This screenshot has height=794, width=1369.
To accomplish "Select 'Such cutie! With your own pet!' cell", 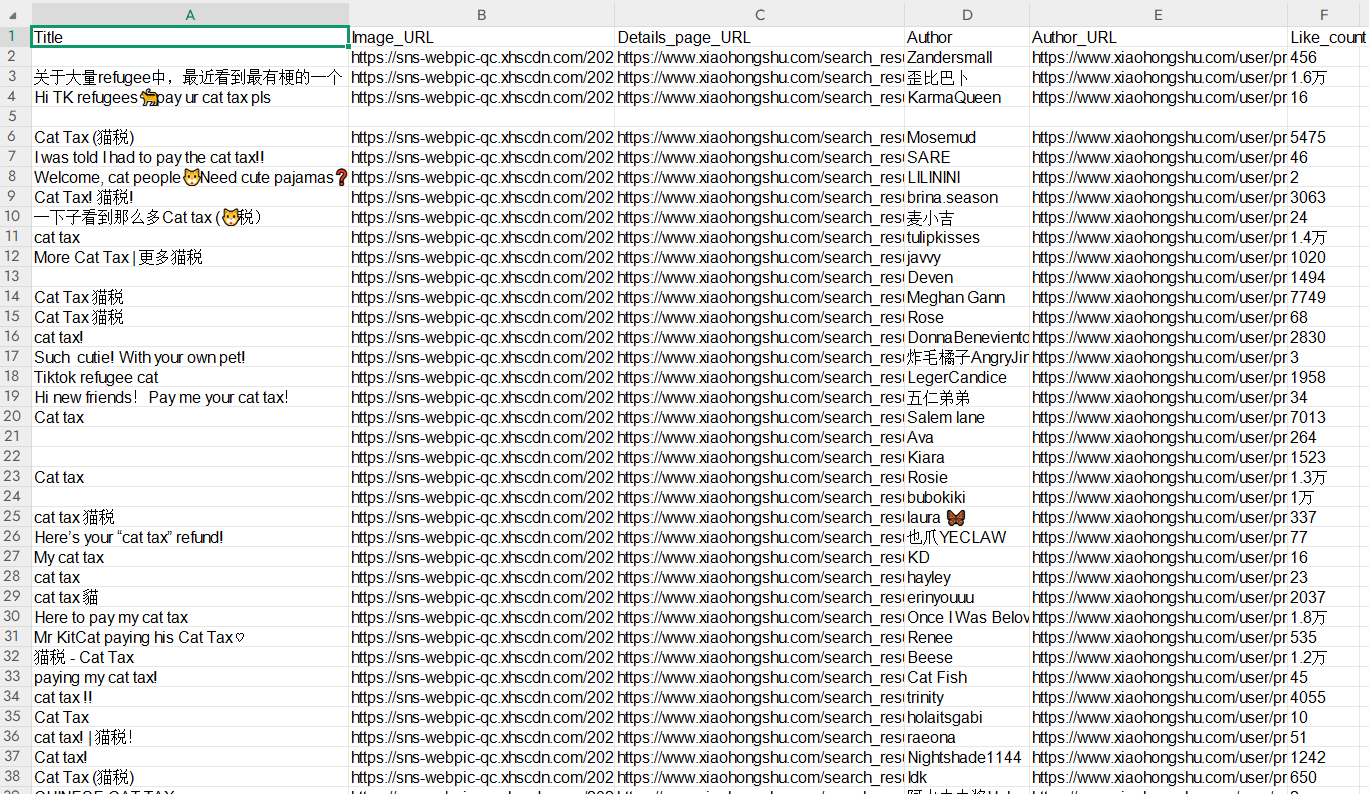I will (x=190, y=357).
